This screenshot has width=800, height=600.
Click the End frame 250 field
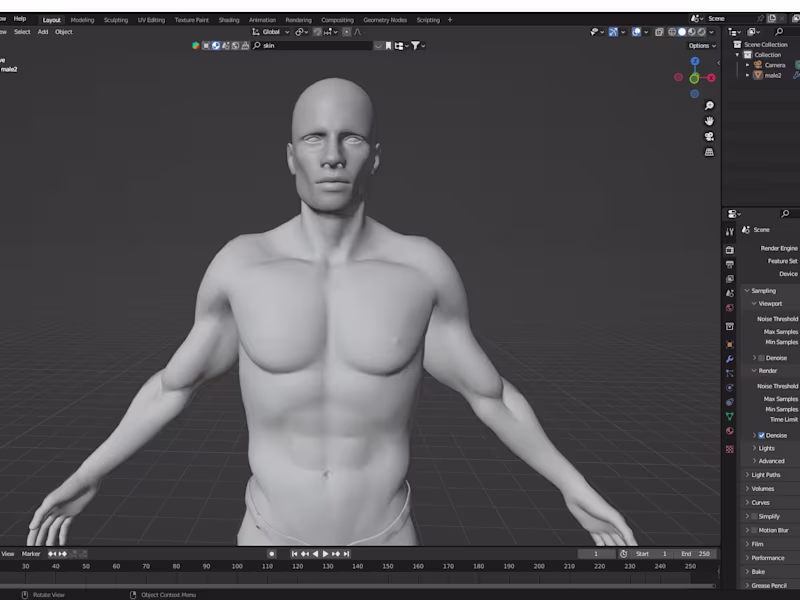point(696,554)
